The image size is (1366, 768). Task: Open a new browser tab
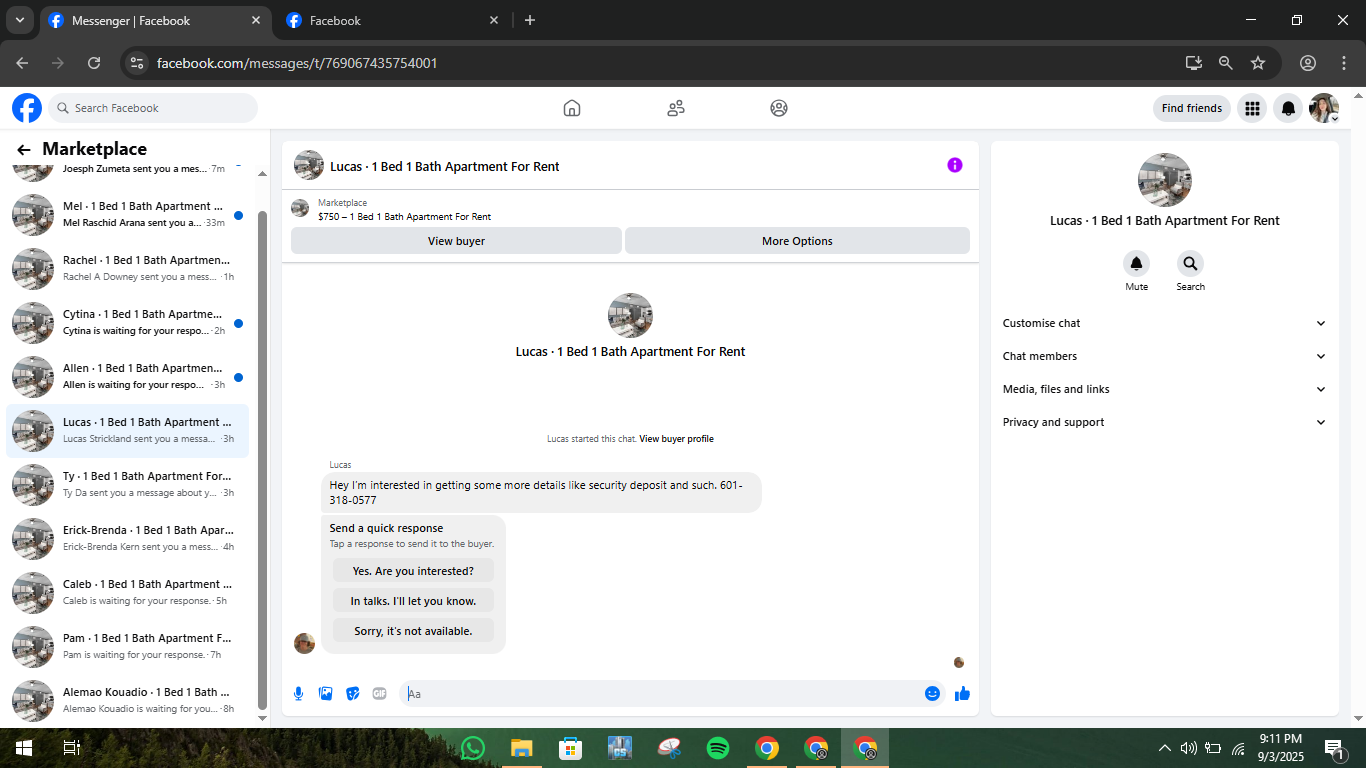[x=530, y=20]
